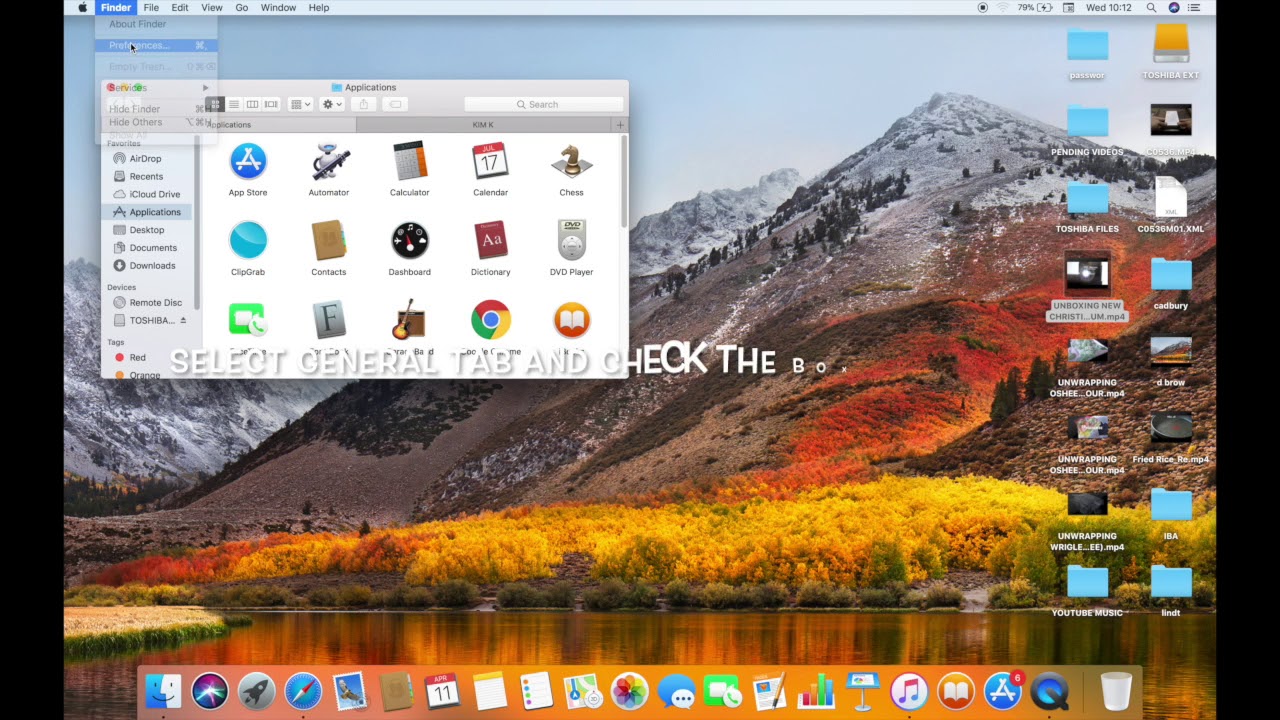Open Google Chrome from the Applications window
Viewport: 1280px width, 720px height.
coord(490,319)
